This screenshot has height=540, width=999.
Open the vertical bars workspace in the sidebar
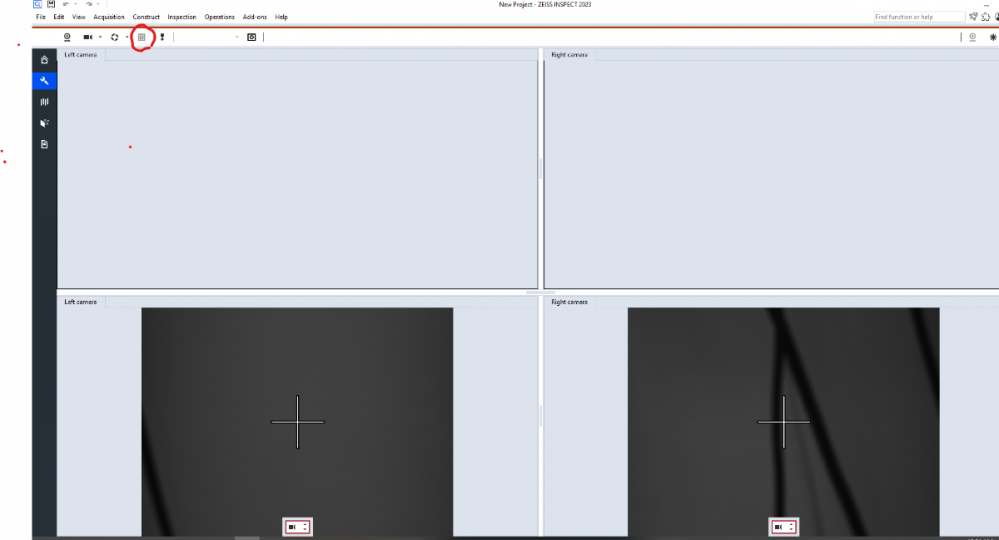click(44, 102)
